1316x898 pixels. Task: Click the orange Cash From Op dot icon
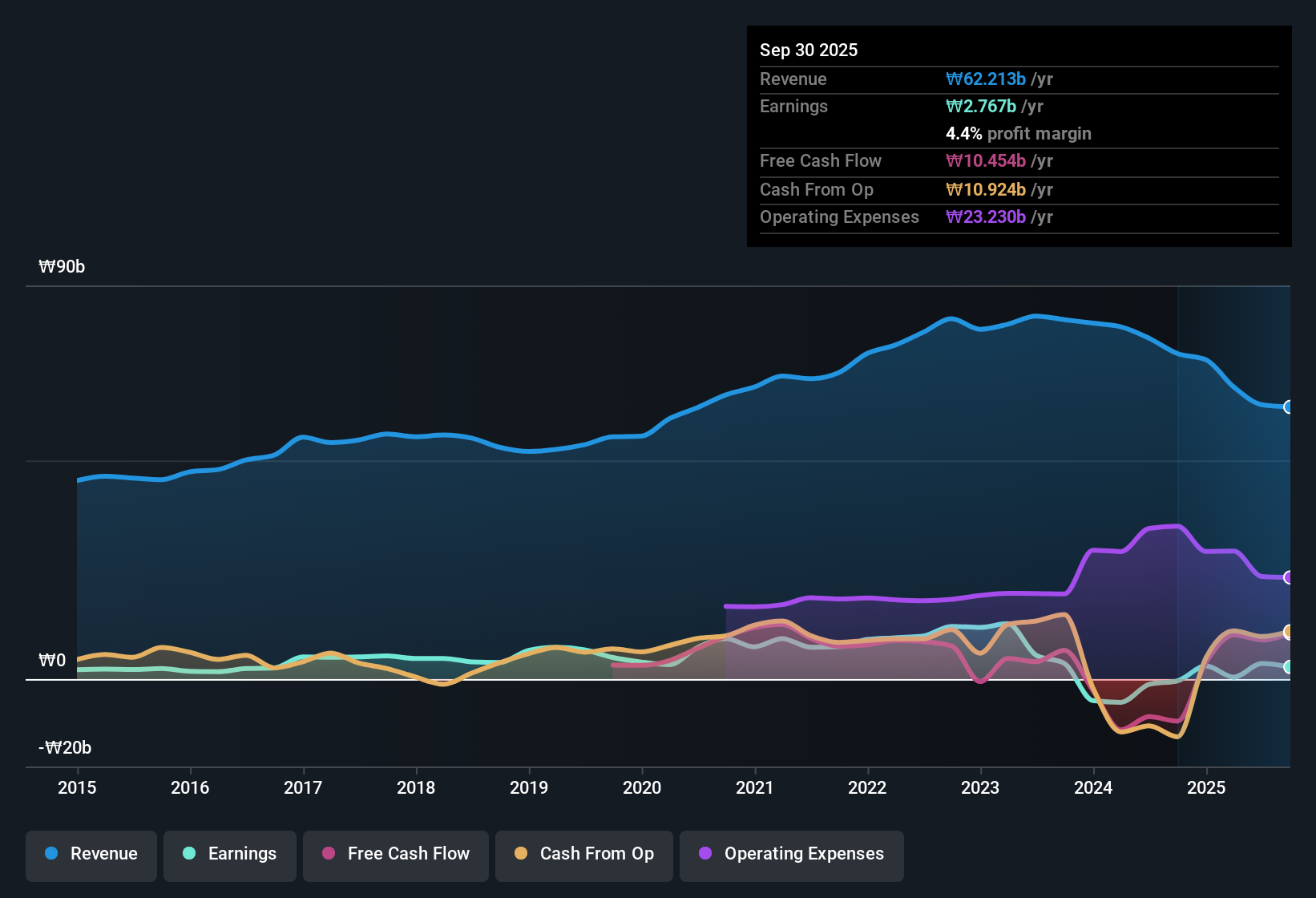click(520, 854)
